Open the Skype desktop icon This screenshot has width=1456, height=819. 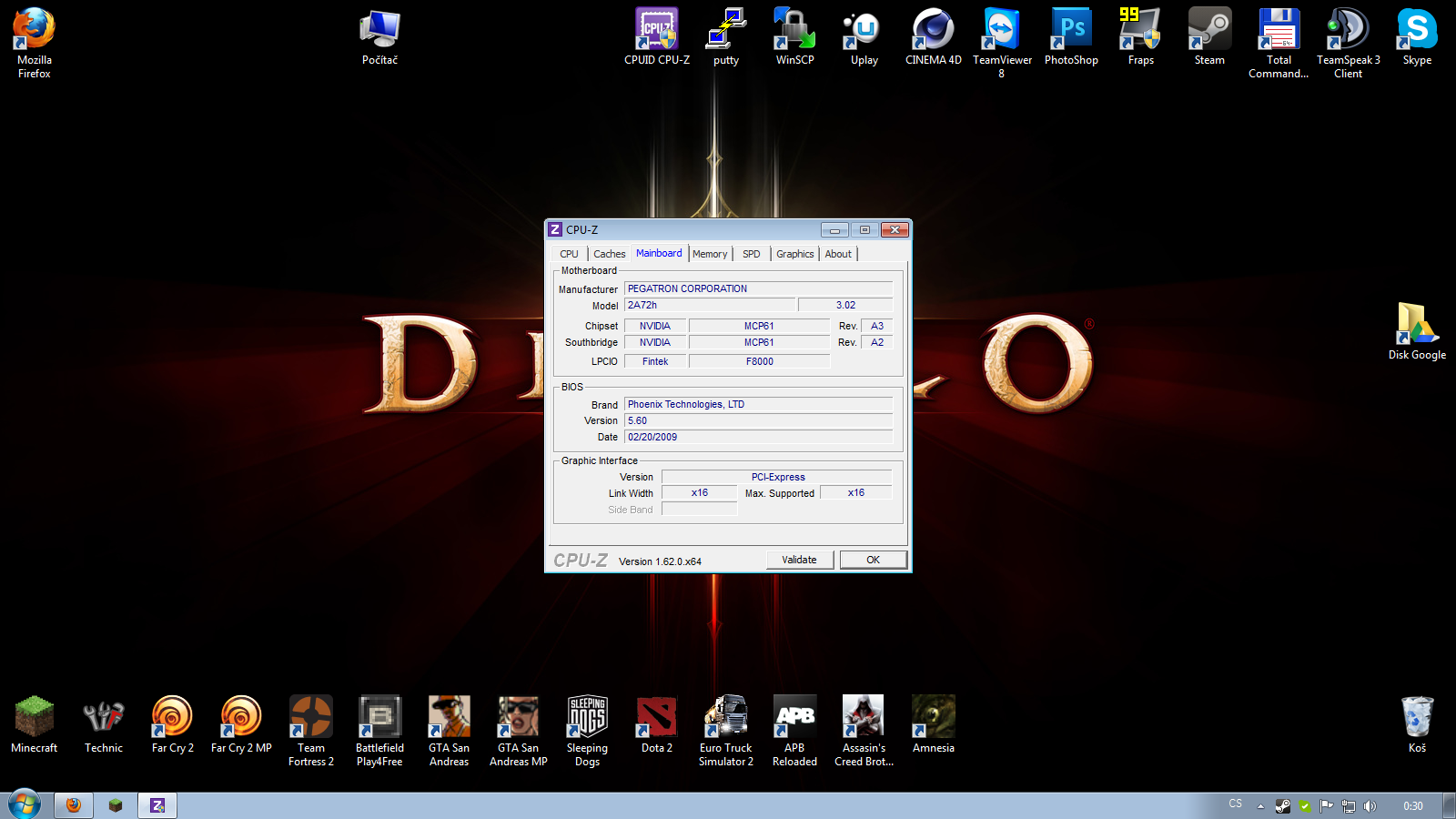click(x=1417, y=31)
